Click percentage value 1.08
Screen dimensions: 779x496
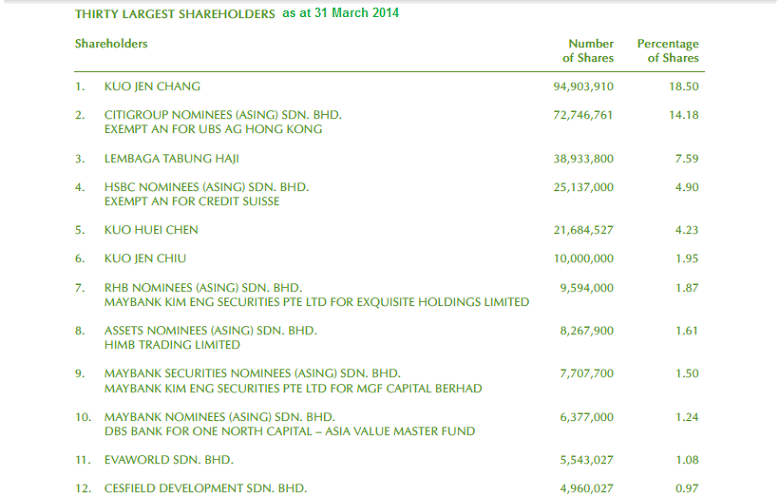pos(687,460)
